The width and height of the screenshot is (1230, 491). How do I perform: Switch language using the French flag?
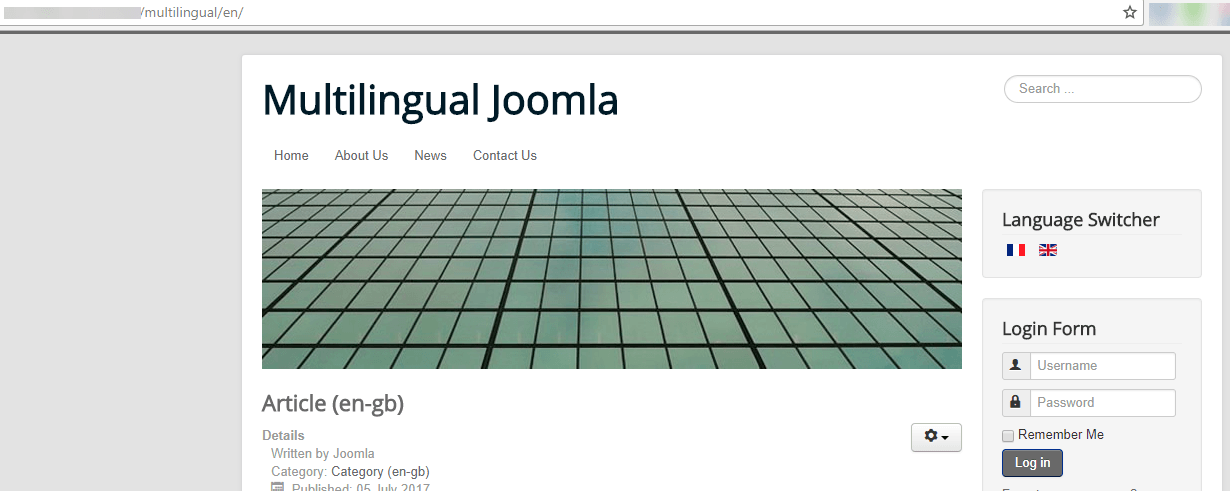1016,250
